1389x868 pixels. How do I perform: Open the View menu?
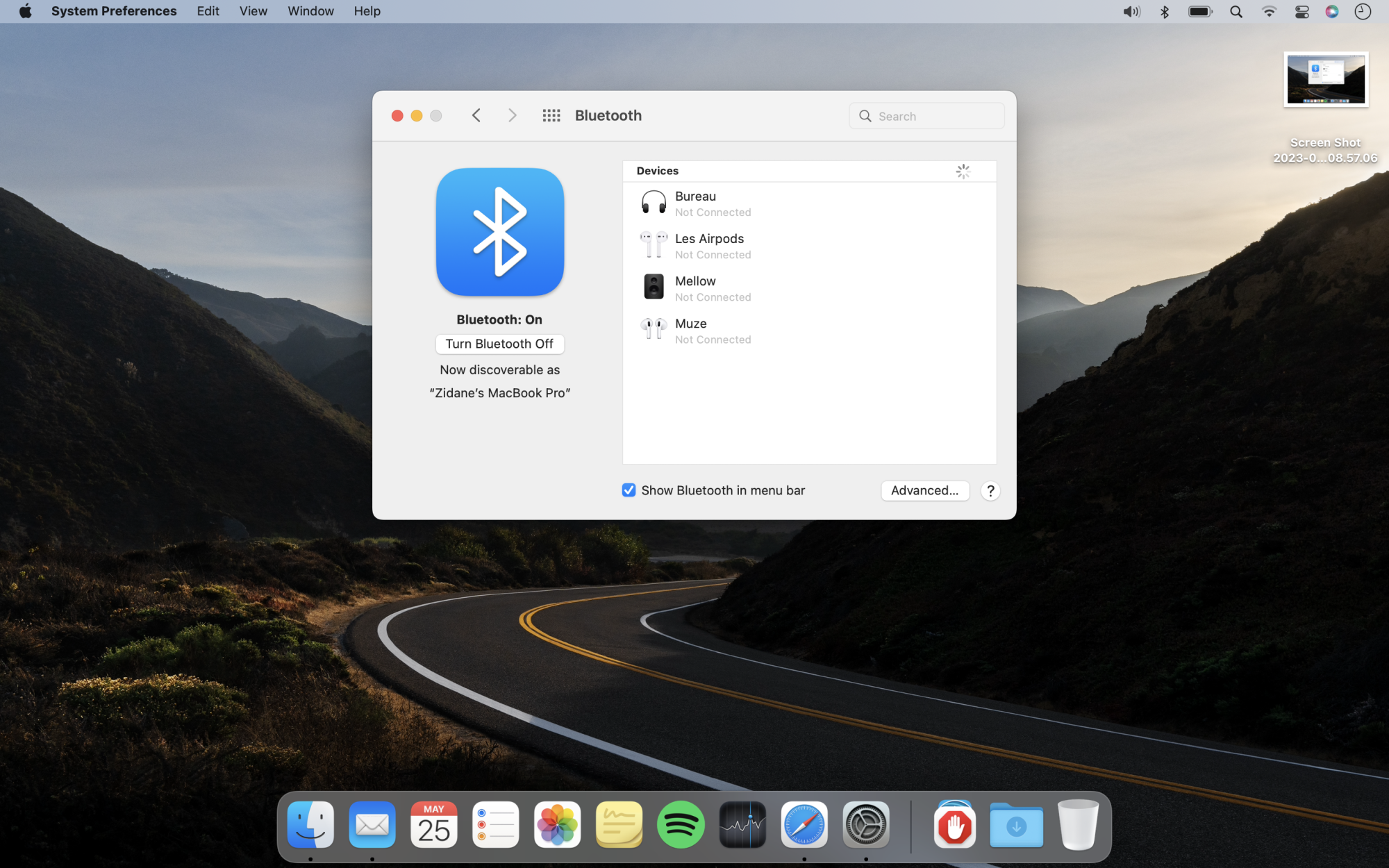[253, 11]
